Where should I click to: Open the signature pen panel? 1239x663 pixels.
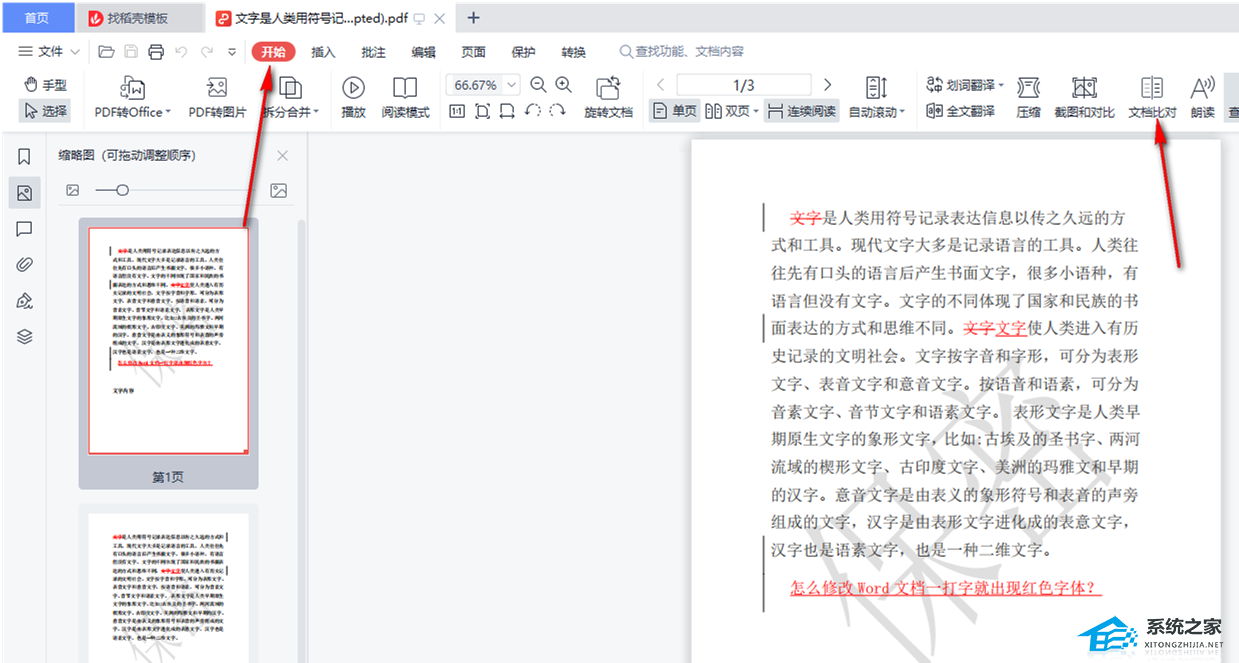(x=24, y=301)
